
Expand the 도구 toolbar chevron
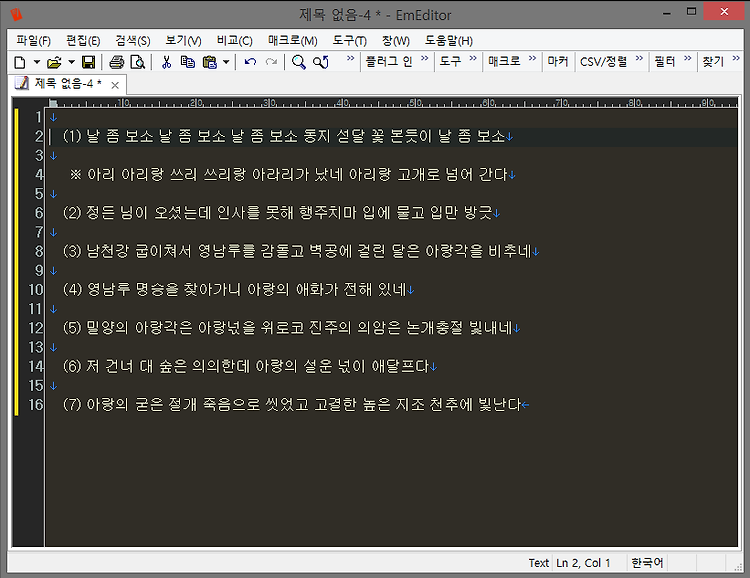coord(473,58)
